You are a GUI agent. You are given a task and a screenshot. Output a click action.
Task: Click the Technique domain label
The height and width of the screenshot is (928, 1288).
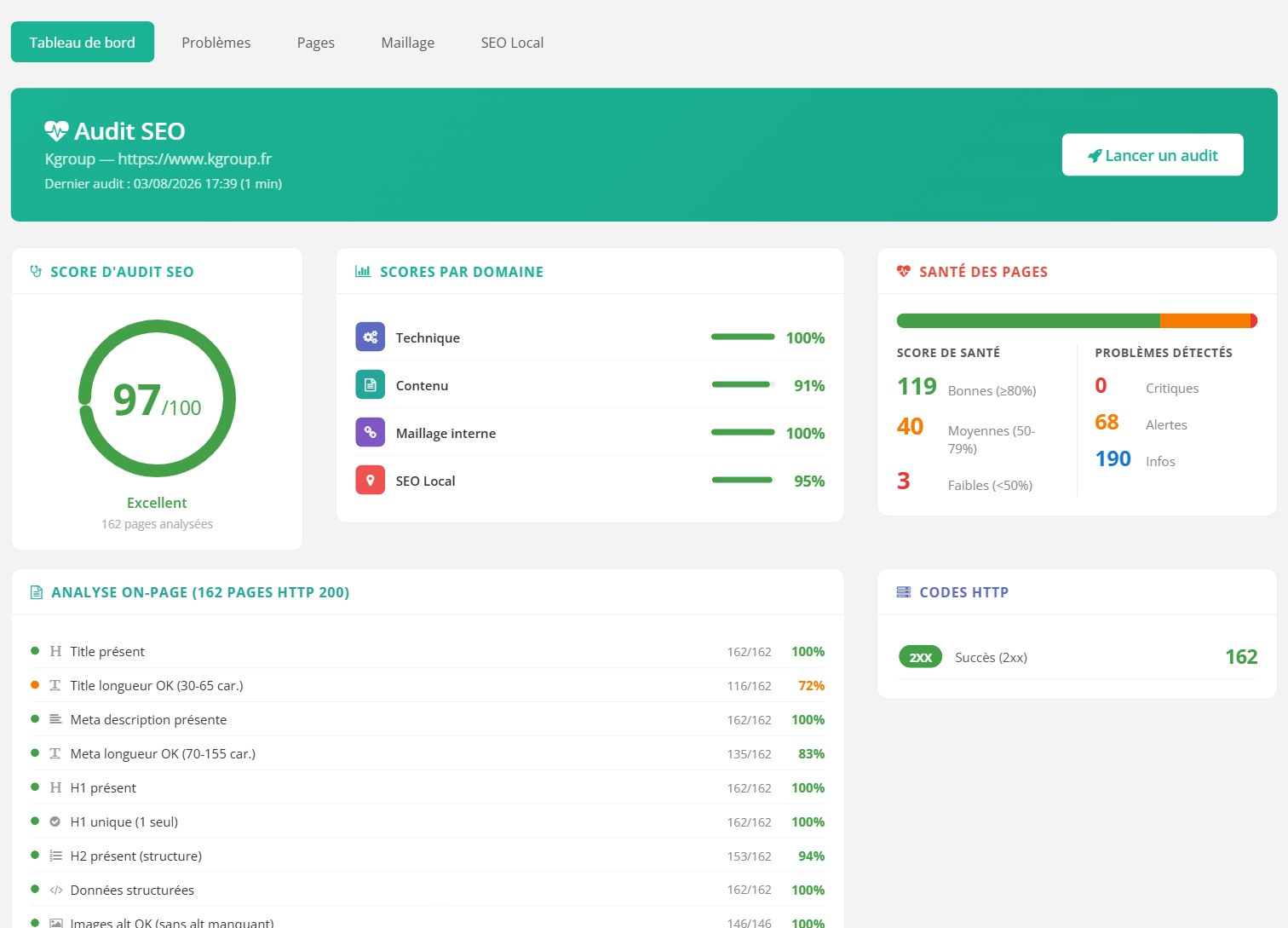(x=428, y=337)
